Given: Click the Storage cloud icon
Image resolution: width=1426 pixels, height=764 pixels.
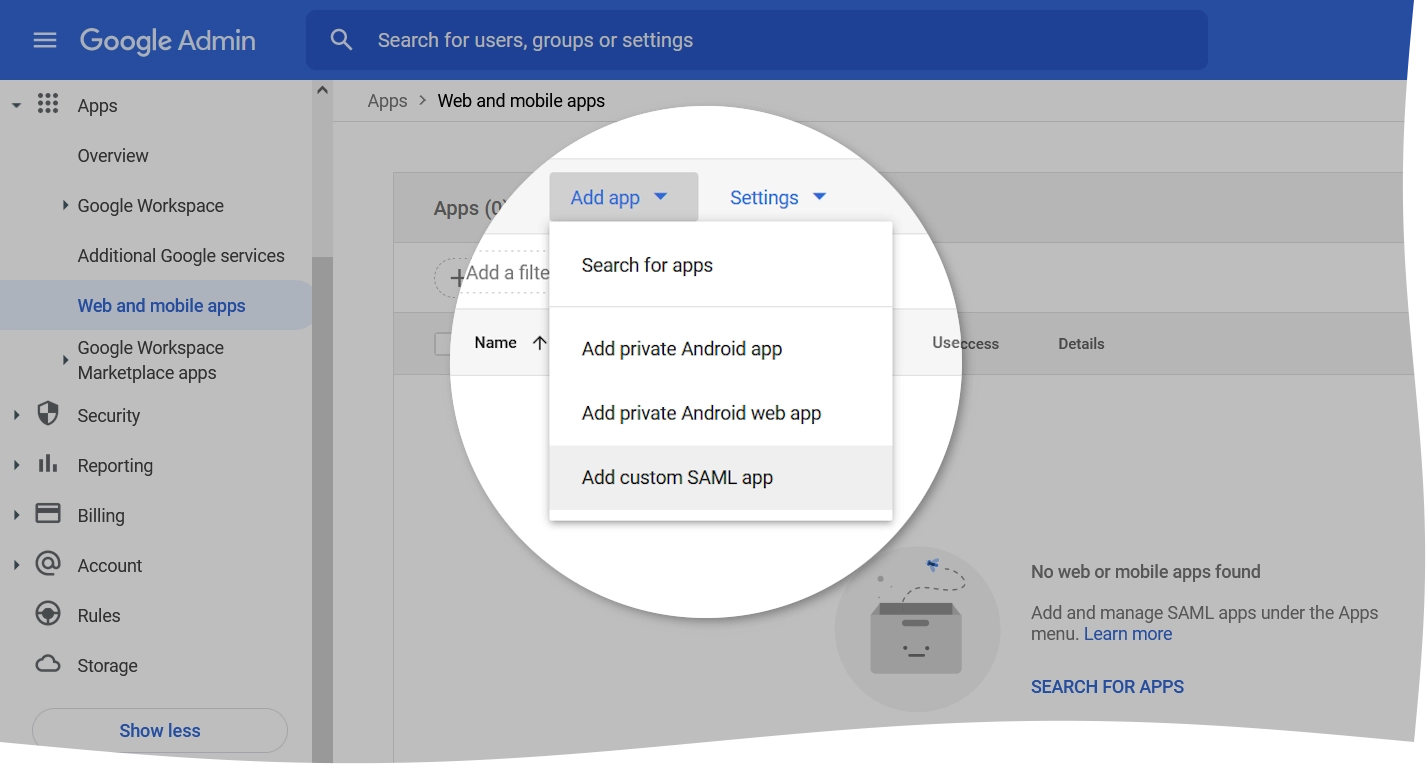Looking at the screenshot, I should pyautogui.click(x=48, y=664).
